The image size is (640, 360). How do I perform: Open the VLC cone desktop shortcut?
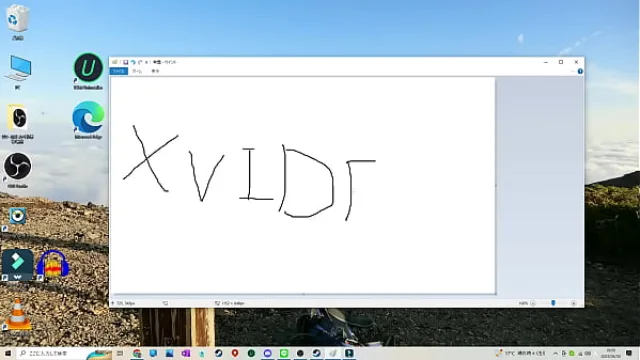coord(17,314)
